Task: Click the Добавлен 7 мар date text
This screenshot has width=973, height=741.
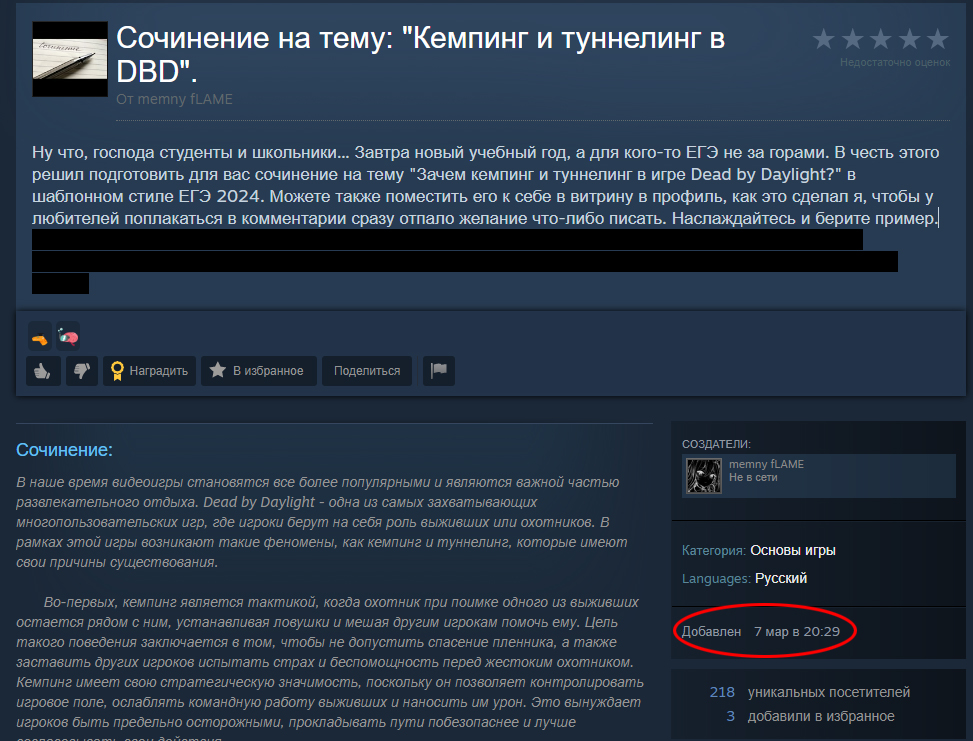Action: 761,632
